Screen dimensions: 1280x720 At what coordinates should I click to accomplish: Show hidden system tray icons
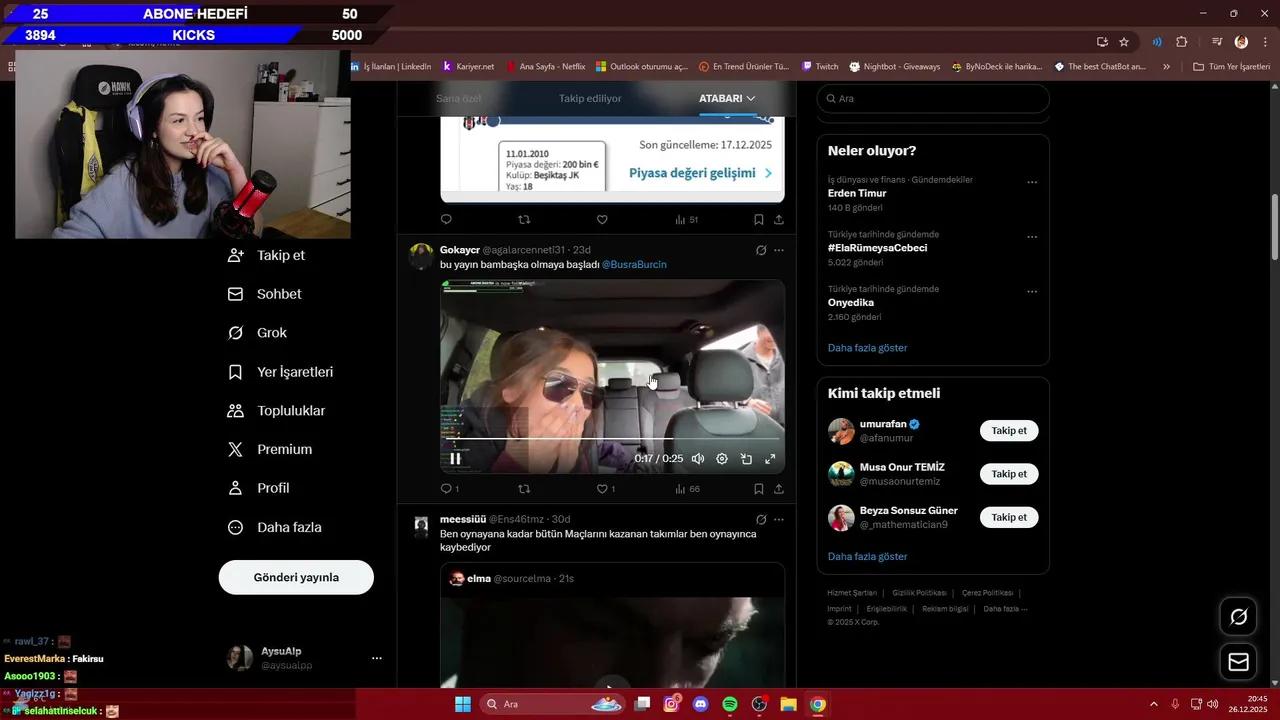pyautogui.click(x=1154, y=704)
